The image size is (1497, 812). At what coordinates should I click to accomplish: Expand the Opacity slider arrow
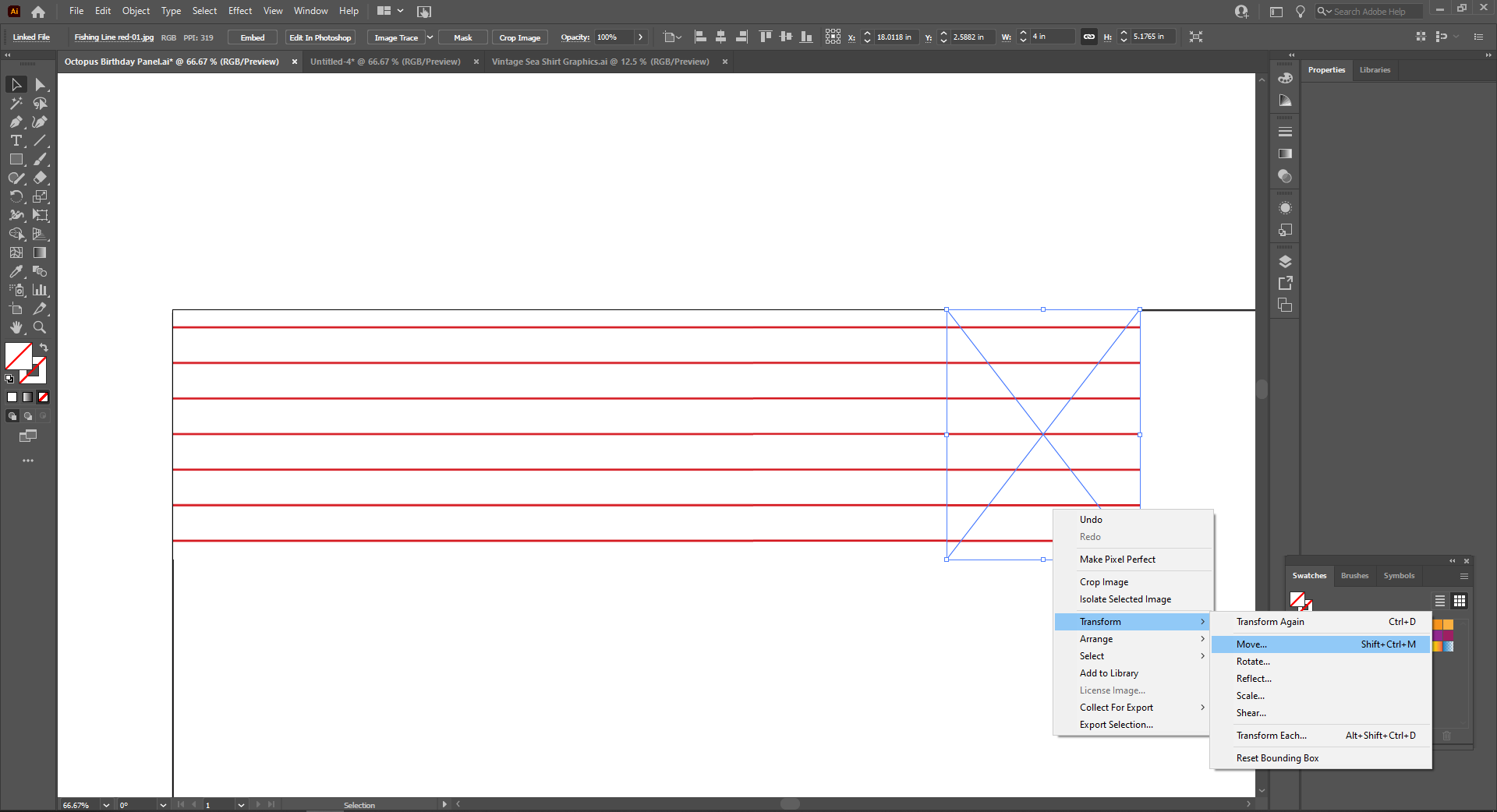(x=640, y=37)
